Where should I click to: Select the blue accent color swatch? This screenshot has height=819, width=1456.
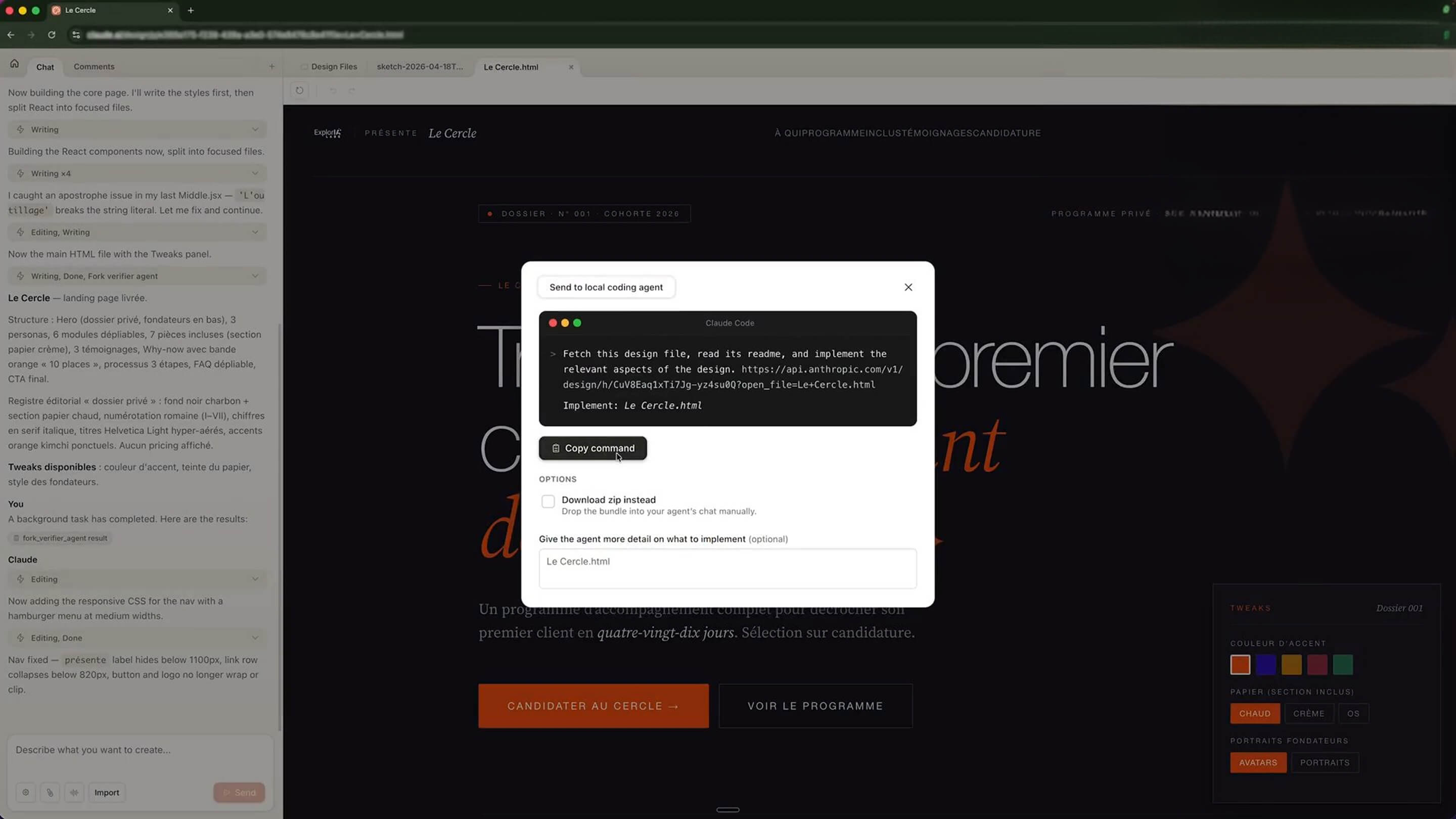(x=1265, y=665)
